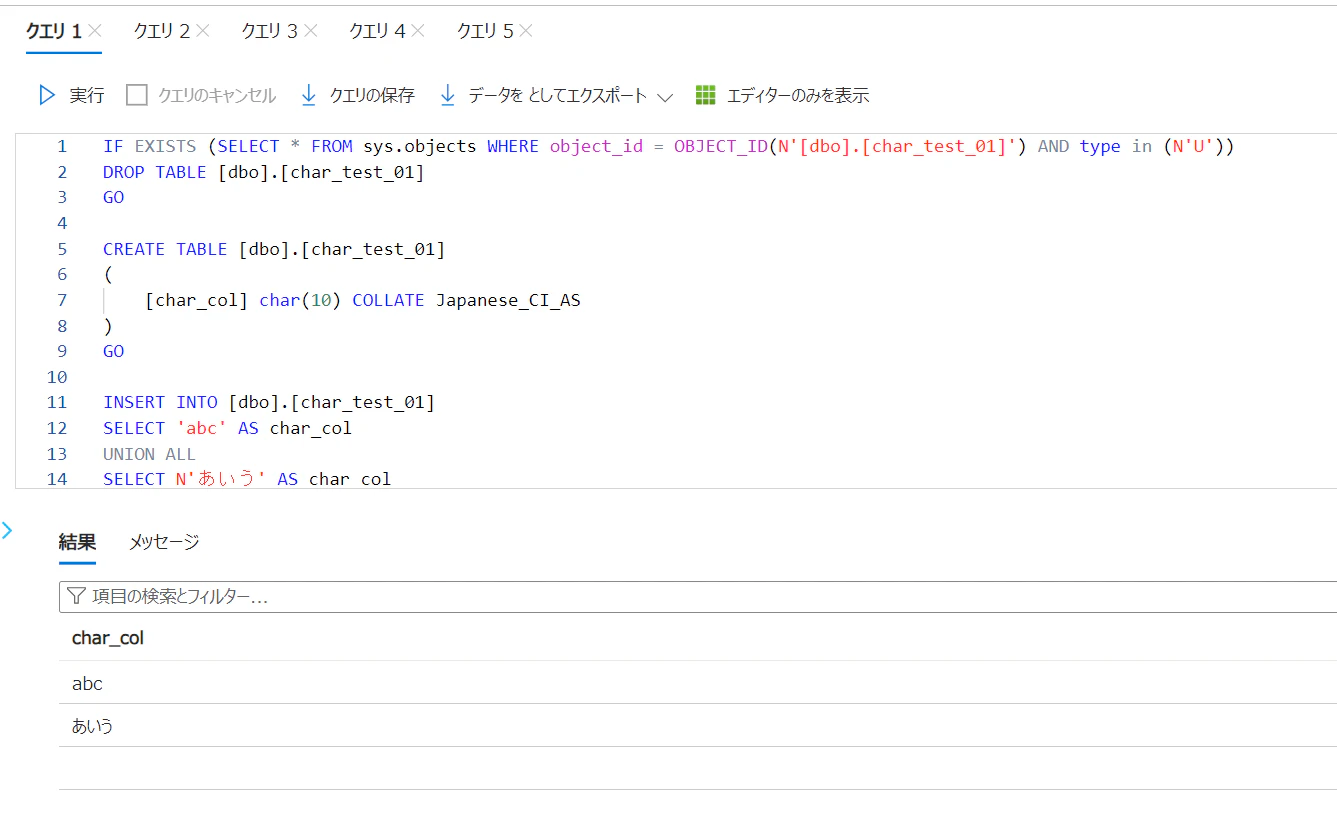
Task: Close the クエリ 4 tab with its X
Action: (x=418, y=31)
